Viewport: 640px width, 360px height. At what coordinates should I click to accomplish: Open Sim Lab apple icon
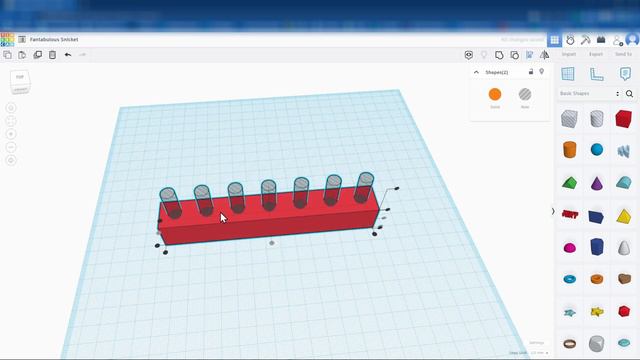570,40
